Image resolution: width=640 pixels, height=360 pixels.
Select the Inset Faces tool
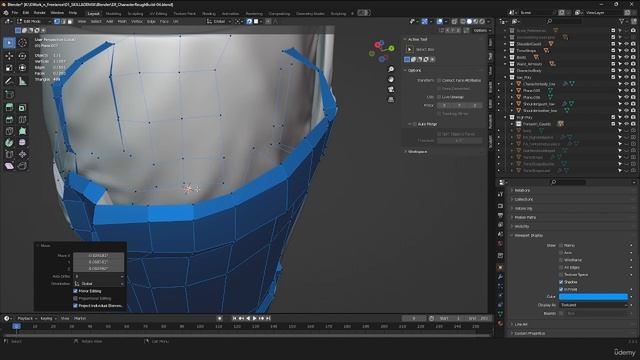pyautogui.click(x=22, y=107)
